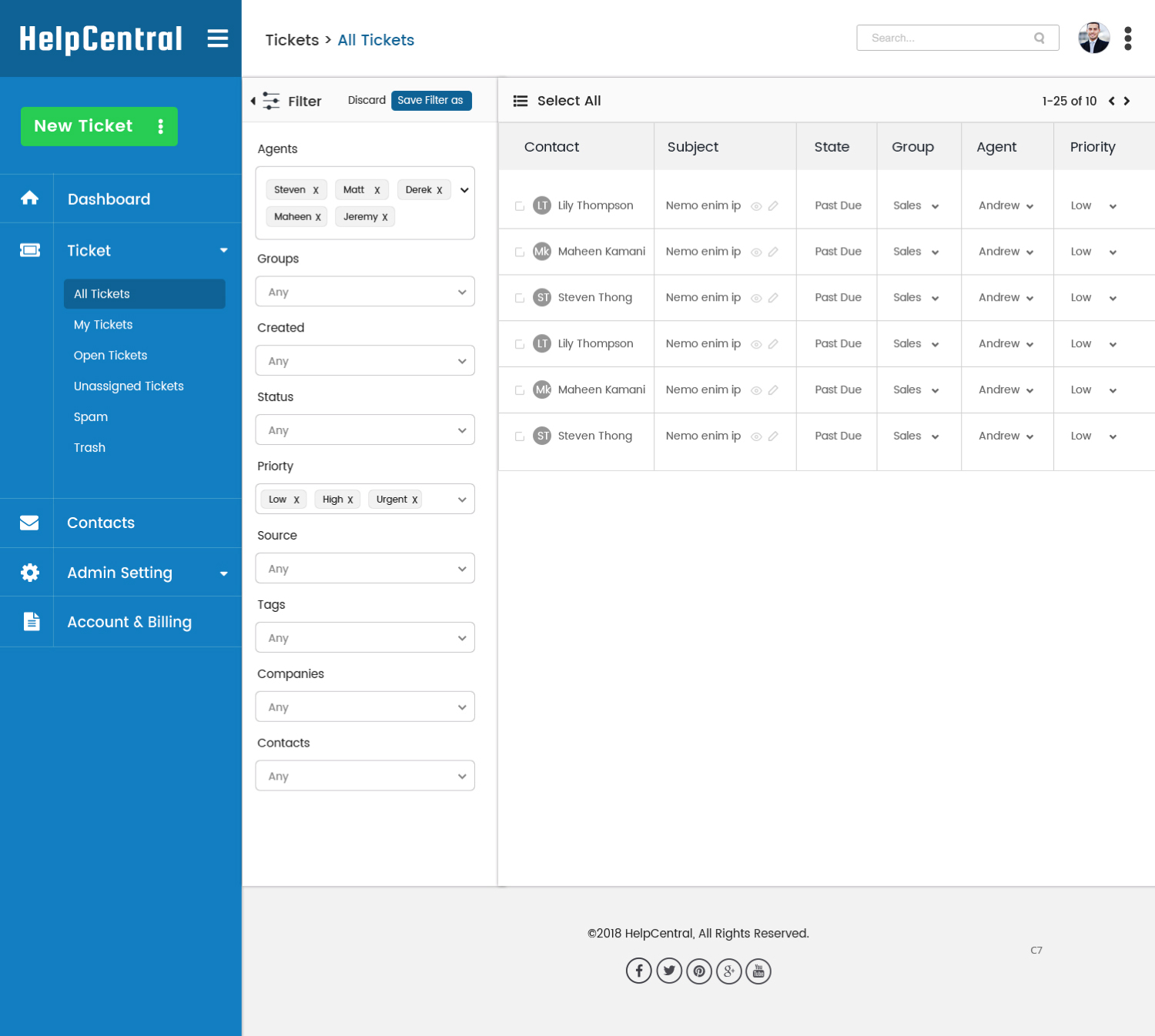Open Admin Setting gear icon

pyautogui.click(x=29, y=572)
